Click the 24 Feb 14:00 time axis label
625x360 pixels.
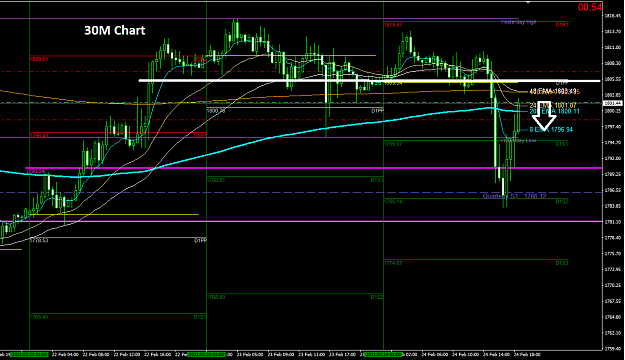pyautogui.click(x=496, y=354)
